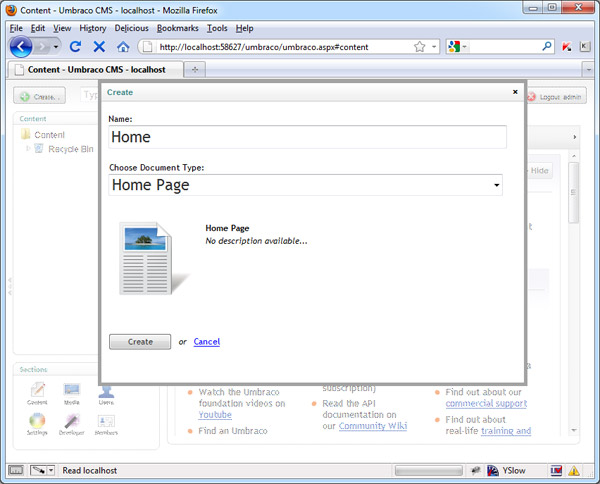Viewport: 600px width, 484px height.
Task: Open the History menu
Action: click(93, 28)
